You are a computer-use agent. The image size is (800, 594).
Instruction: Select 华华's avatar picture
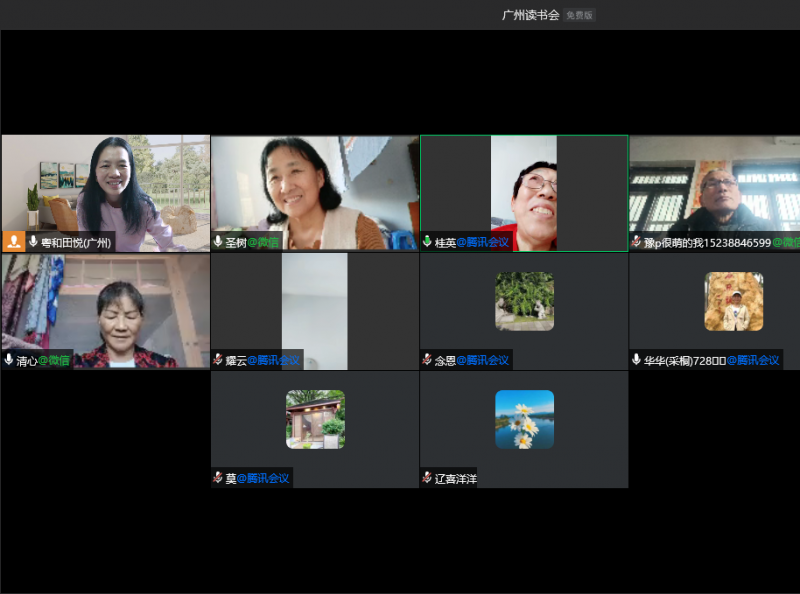733,301
